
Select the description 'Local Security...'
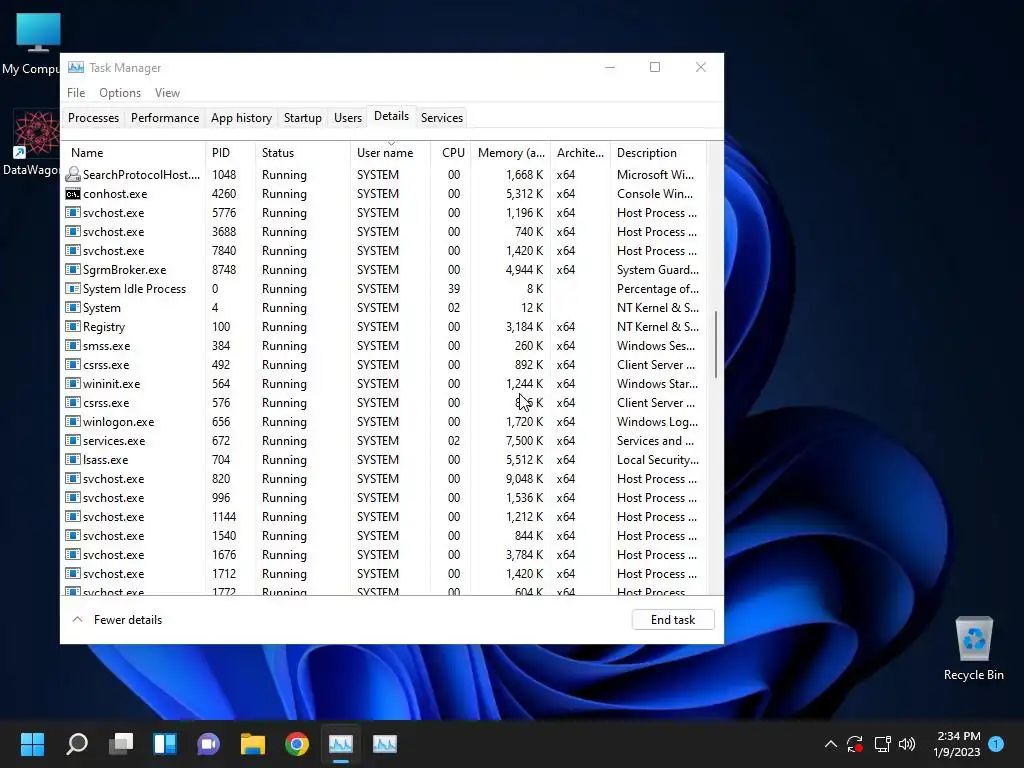(x=658, y=459)
